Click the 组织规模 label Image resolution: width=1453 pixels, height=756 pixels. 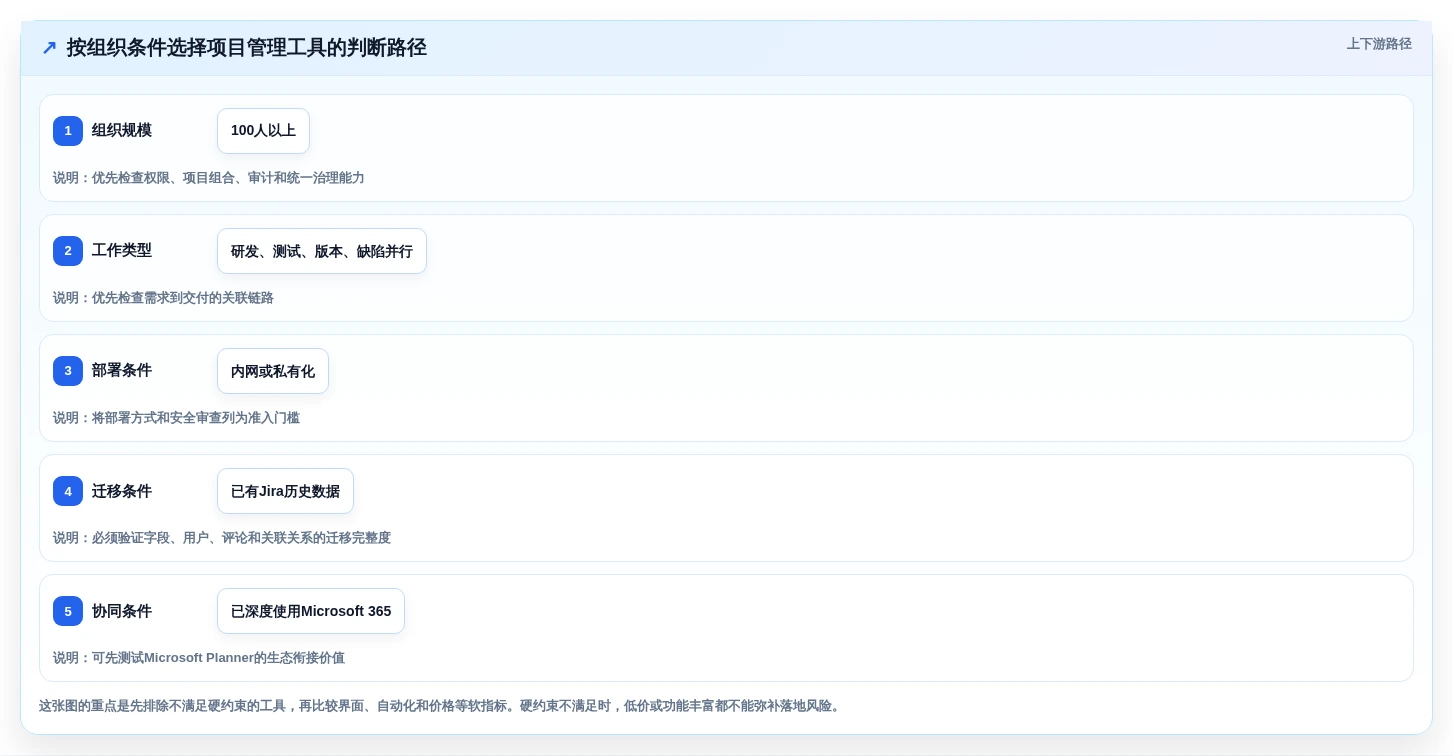[x=122, y=130]
